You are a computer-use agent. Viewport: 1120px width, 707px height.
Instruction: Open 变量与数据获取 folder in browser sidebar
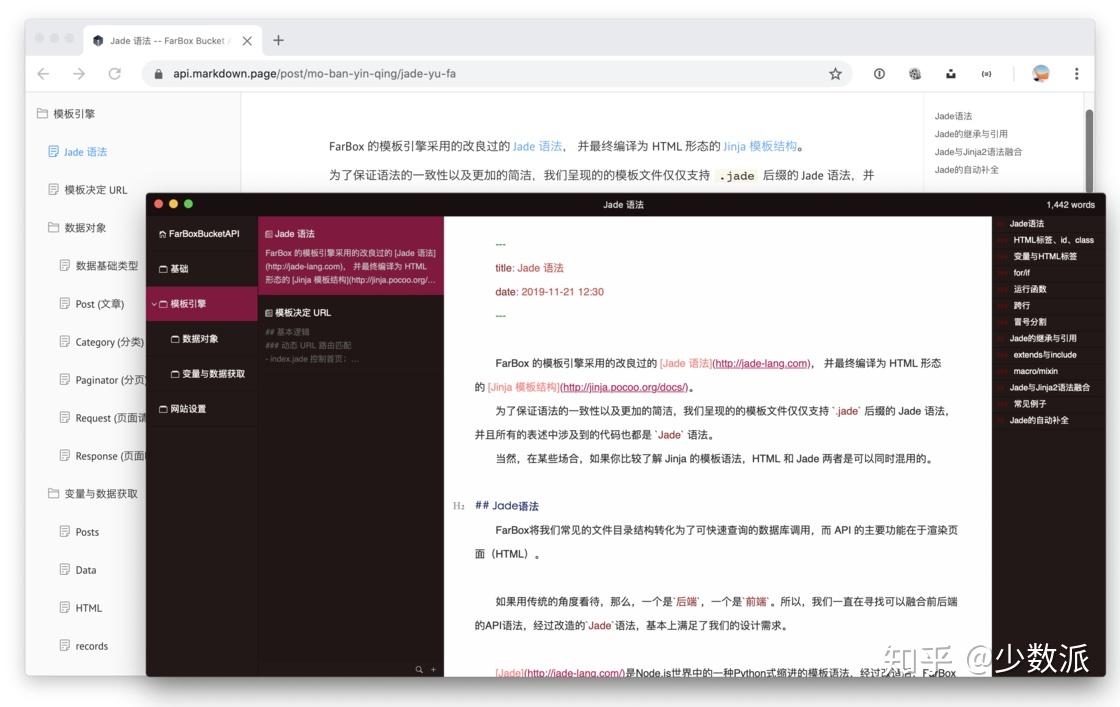pyautogui.click(x=94, y=493)
